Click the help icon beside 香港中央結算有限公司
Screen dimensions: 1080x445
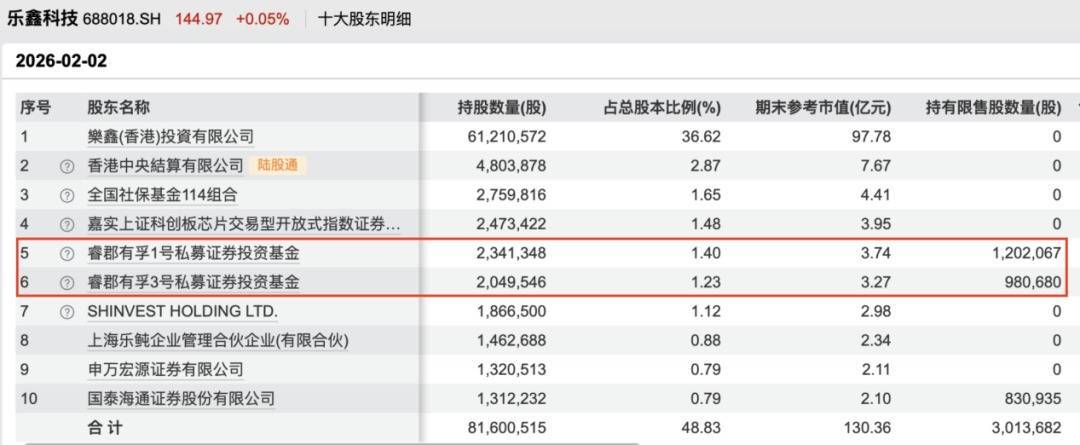click(67, 166)
